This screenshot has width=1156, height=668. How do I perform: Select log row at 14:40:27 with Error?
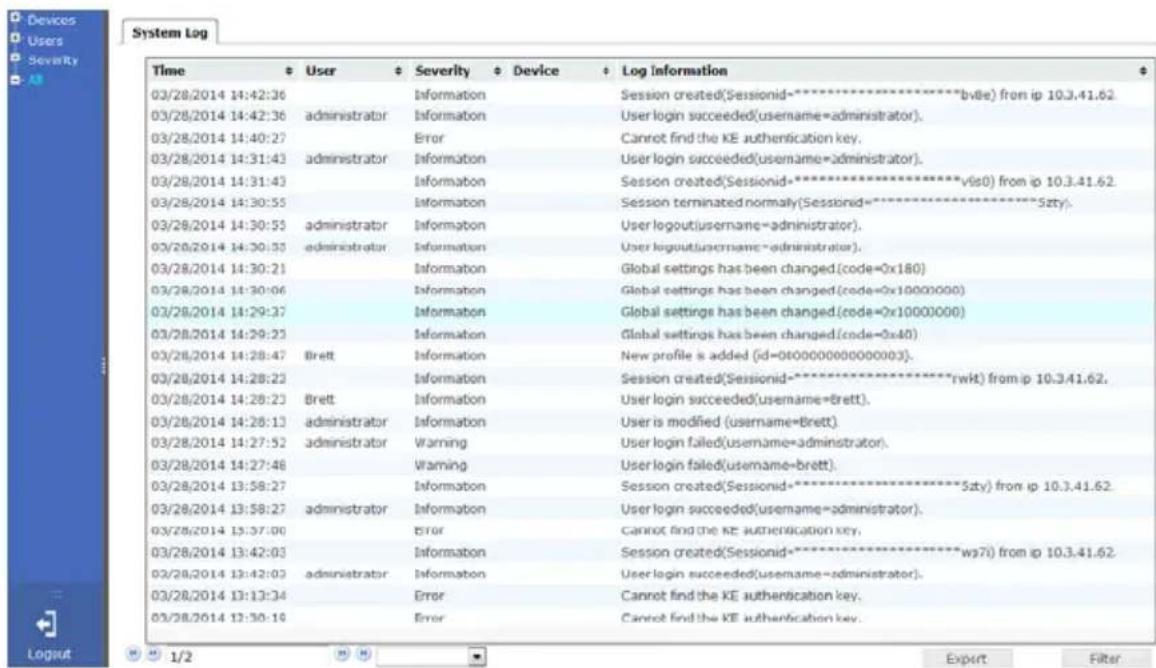[649, 138]
